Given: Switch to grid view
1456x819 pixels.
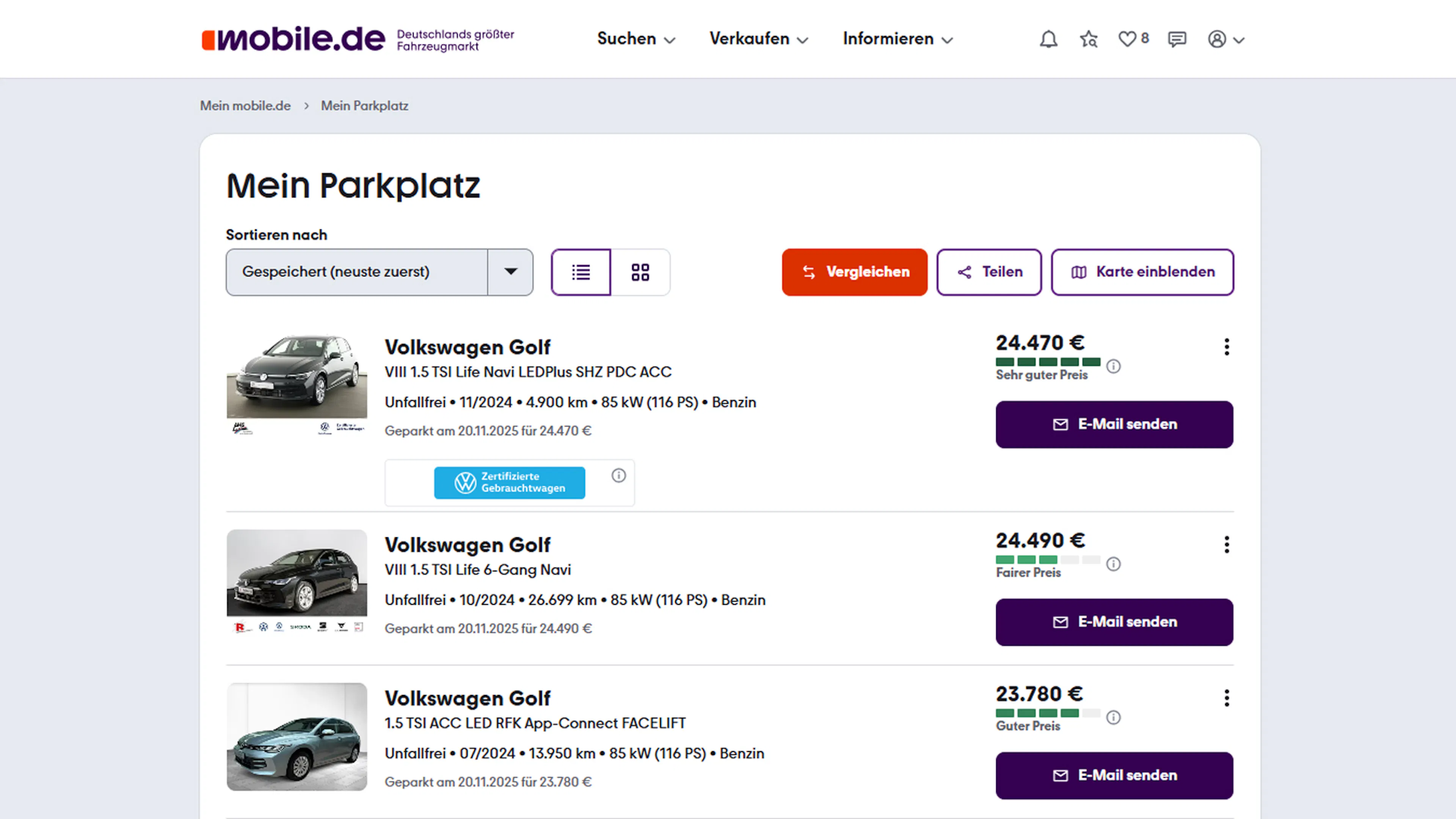Looking at the screenshot, I should 640,272.
